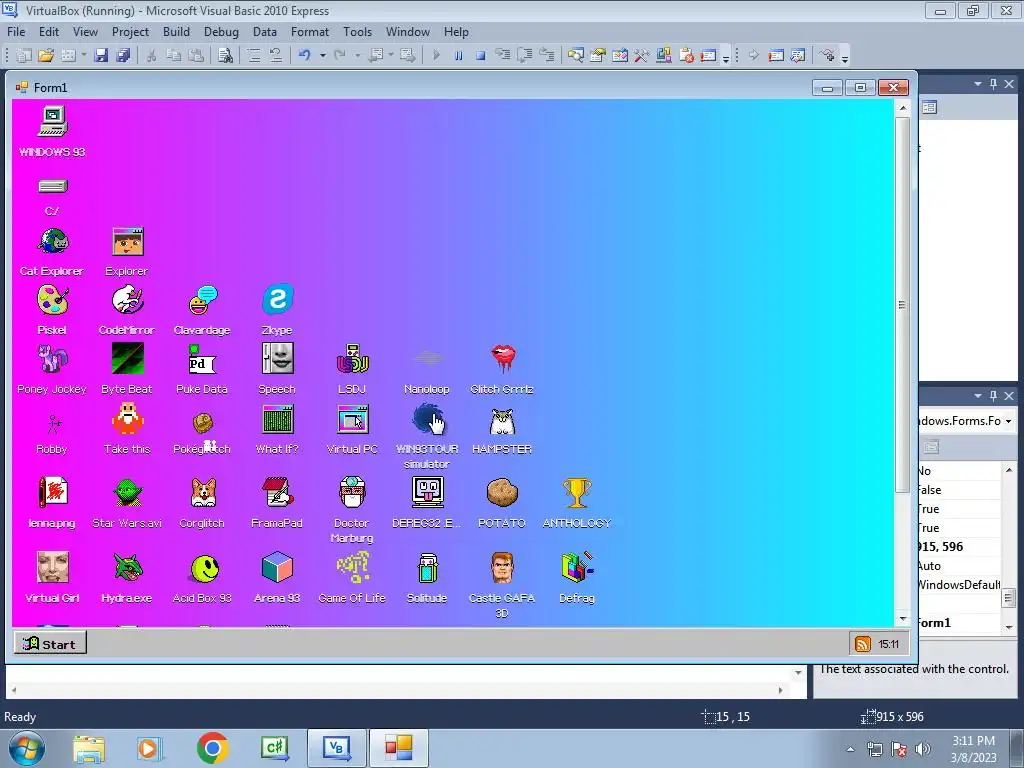Launch the Nanoloop icon
This screenshot has width=1024, height=768.
point(428,359)
